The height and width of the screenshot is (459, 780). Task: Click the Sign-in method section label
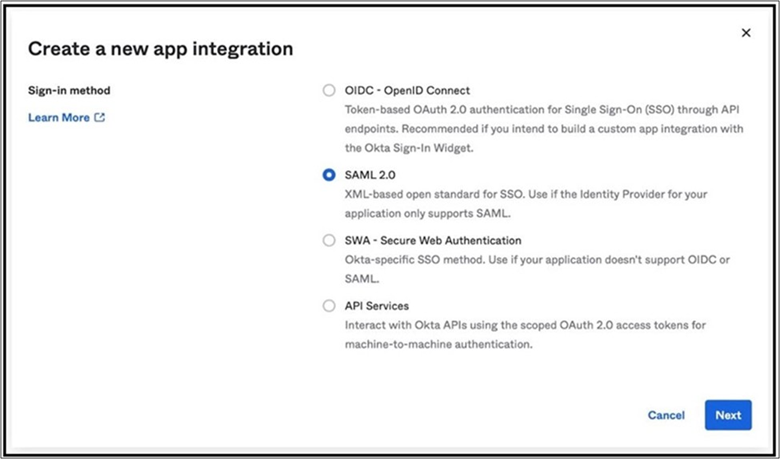[69, 90]
